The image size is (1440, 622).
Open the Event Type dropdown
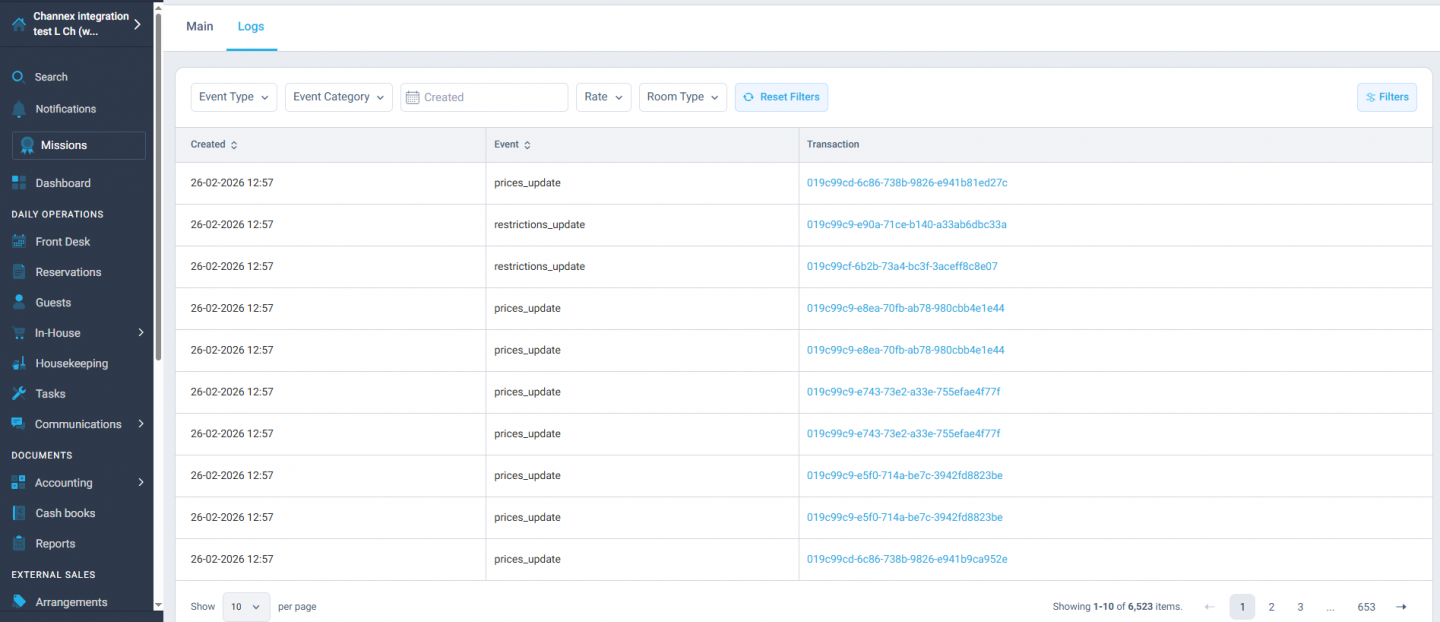pos(233,97)
